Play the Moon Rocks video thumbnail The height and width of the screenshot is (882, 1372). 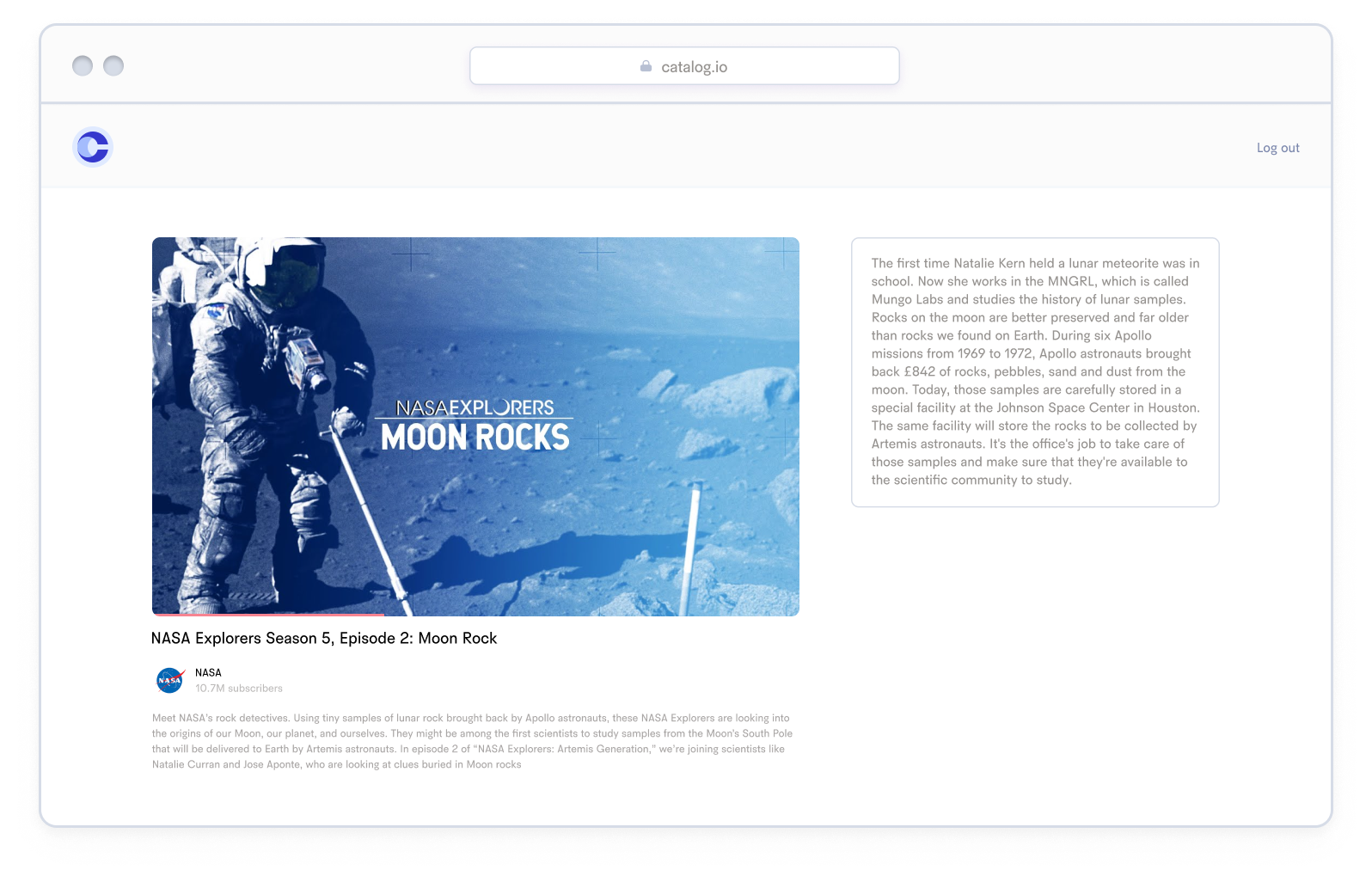(x=475, y=426)
